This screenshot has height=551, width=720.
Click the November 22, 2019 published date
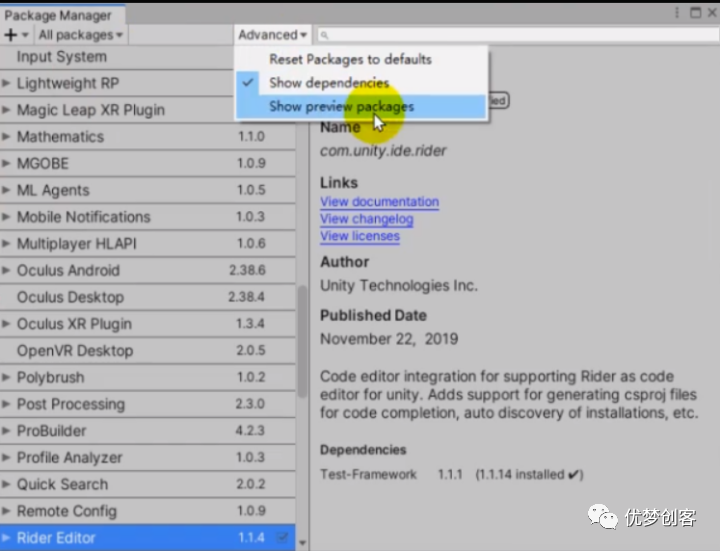pyautogui.click(x=389, y=339)
